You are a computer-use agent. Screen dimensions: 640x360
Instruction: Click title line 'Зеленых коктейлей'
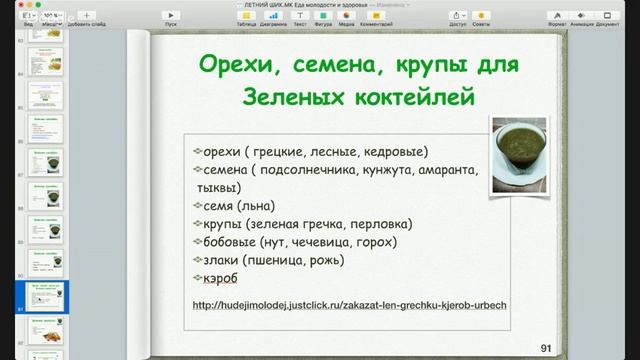click(359, 97)
